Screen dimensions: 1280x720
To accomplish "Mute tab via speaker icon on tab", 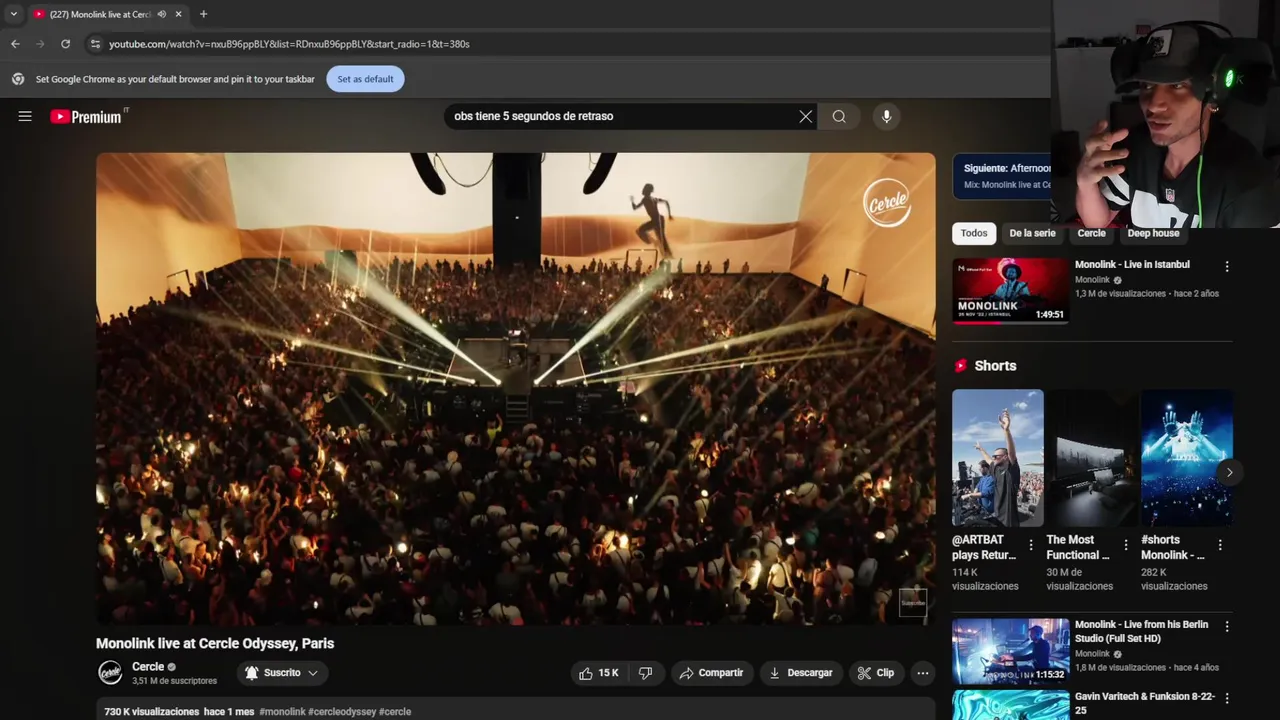I will click(x=162, y=14).
